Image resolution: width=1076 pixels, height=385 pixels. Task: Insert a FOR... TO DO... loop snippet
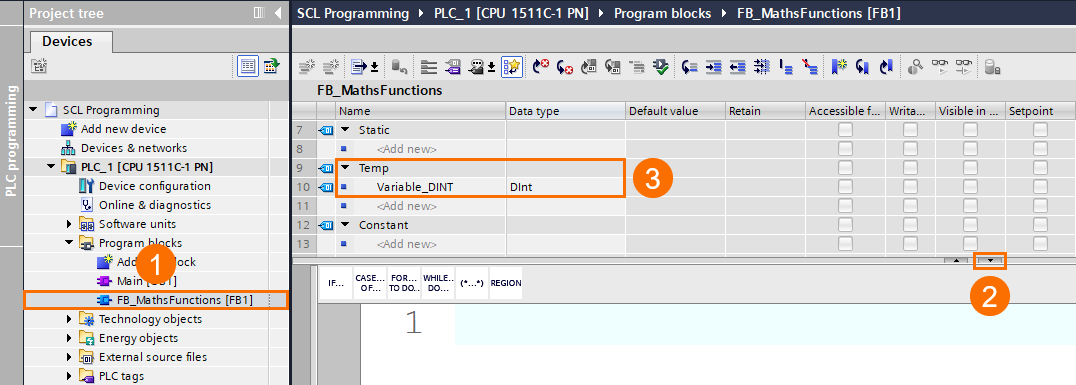pyautogui.click(x=404, y=283)
